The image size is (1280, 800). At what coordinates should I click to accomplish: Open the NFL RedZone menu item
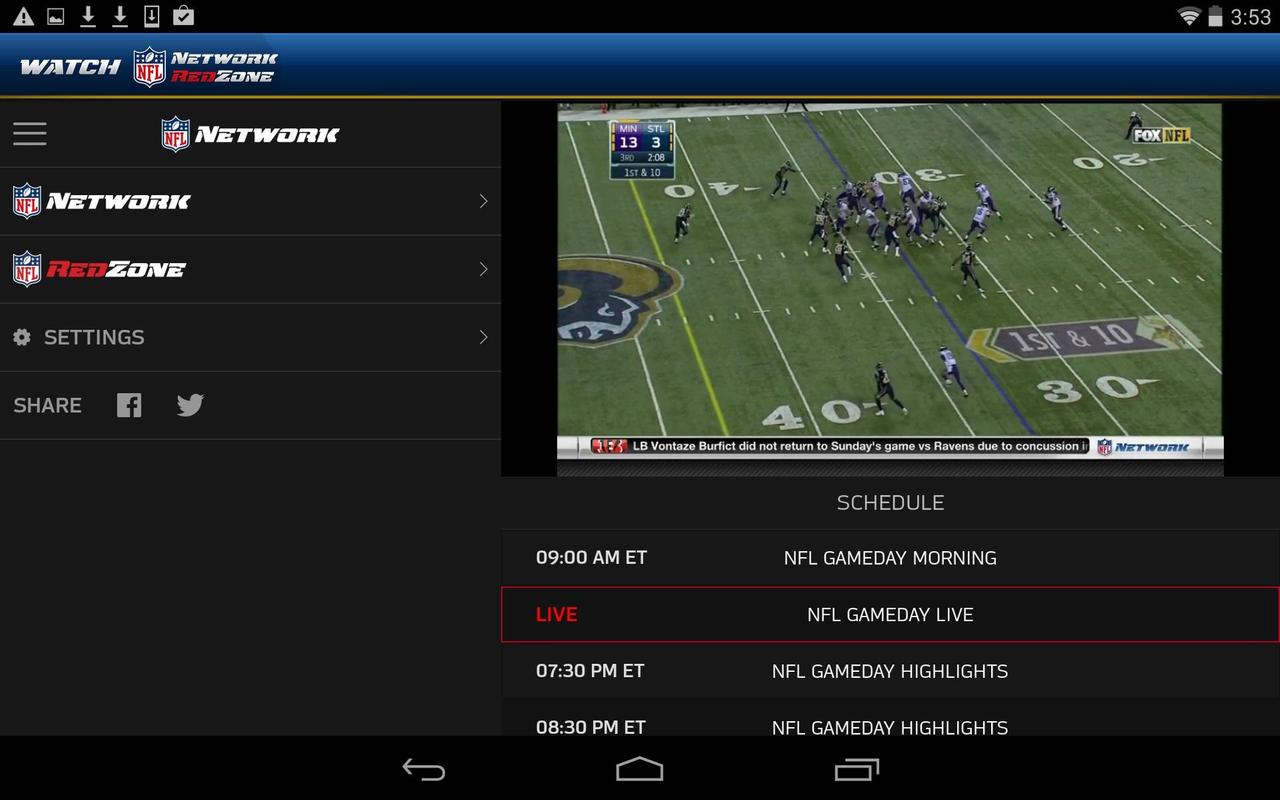tap(250, 269)
